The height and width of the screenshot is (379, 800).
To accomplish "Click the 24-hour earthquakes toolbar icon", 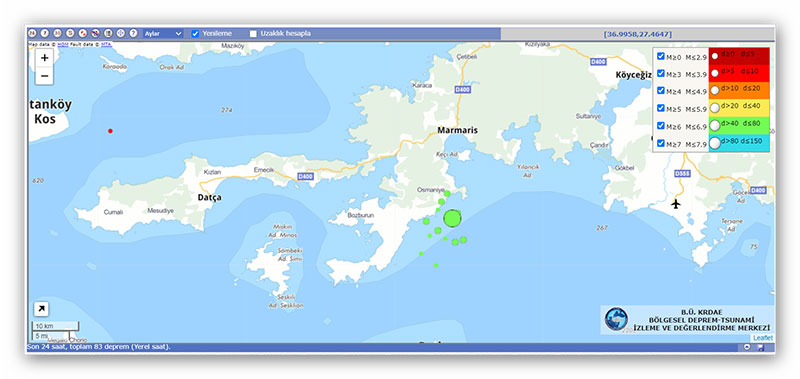I will click(x=32, y=33).
